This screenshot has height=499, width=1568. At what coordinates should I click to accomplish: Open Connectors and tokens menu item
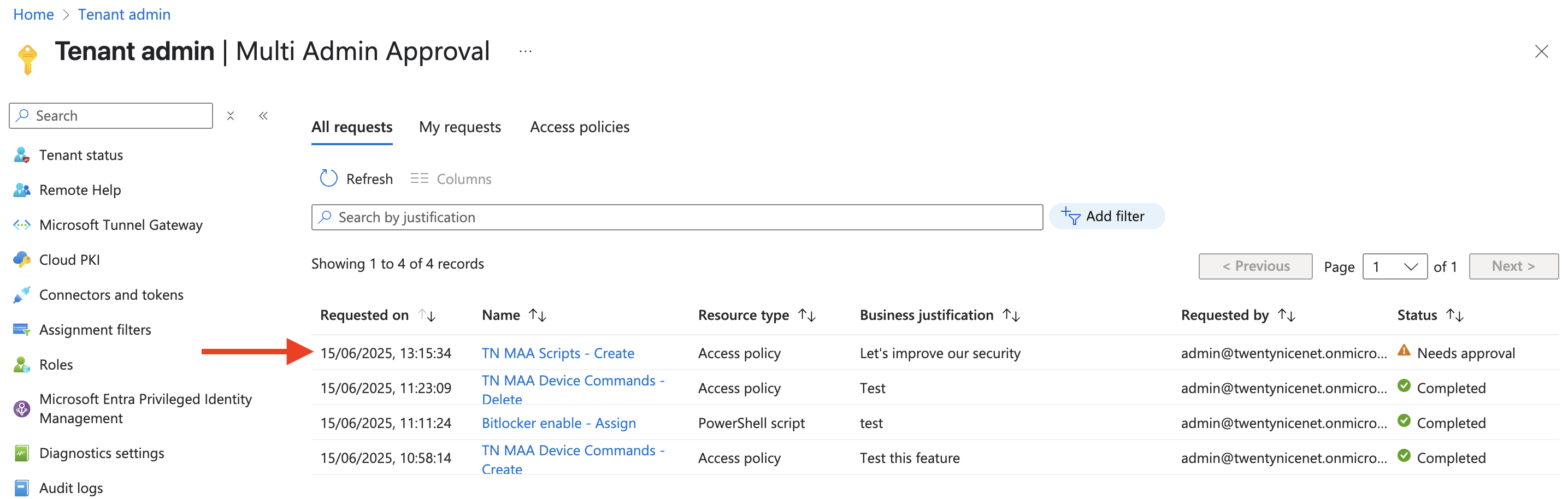(111, 294)
